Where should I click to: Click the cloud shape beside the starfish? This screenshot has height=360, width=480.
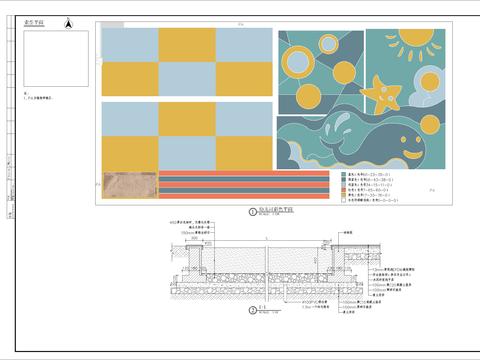tap(427, 86)
